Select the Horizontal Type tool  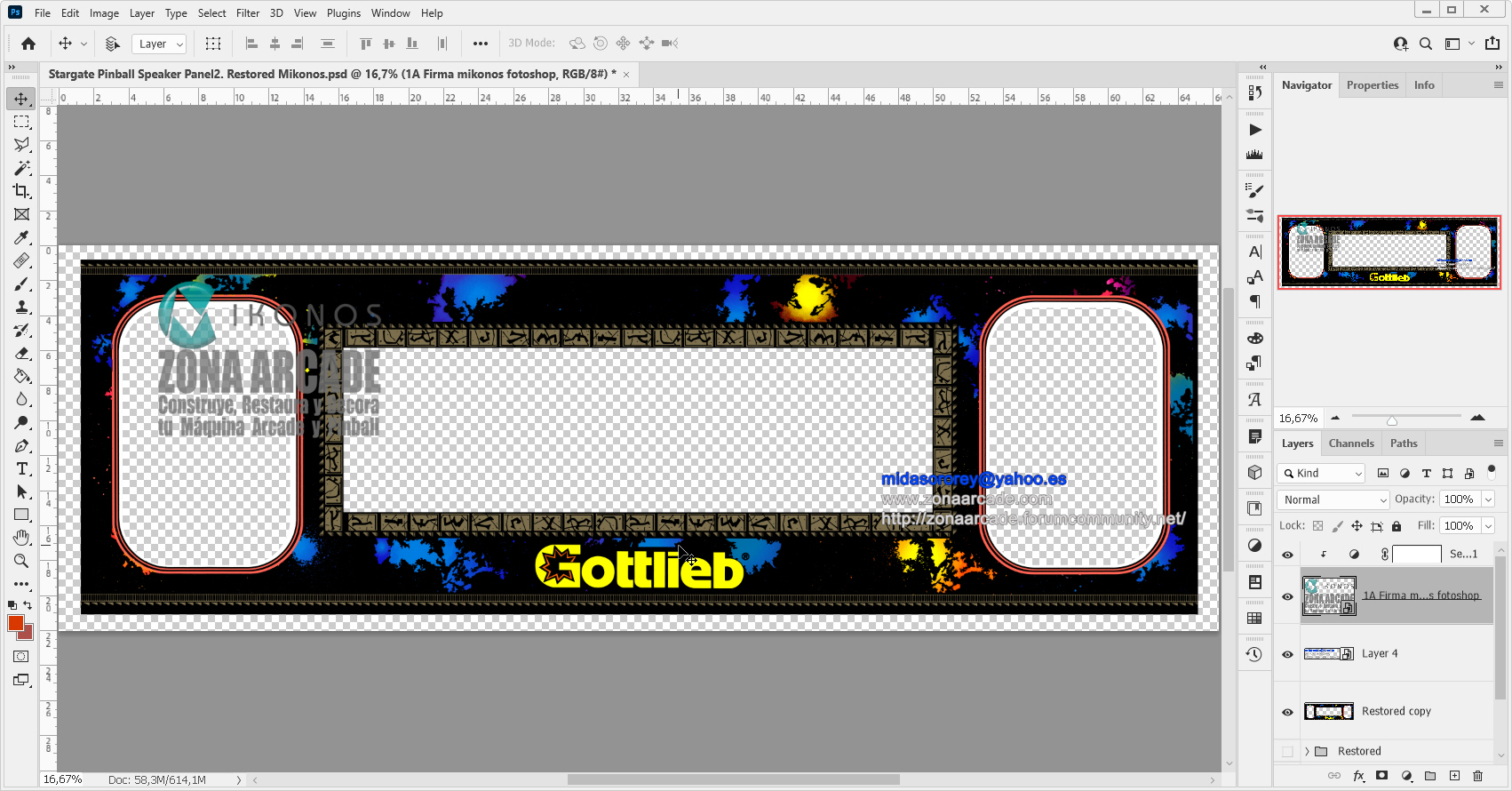[x=21, y=468]
